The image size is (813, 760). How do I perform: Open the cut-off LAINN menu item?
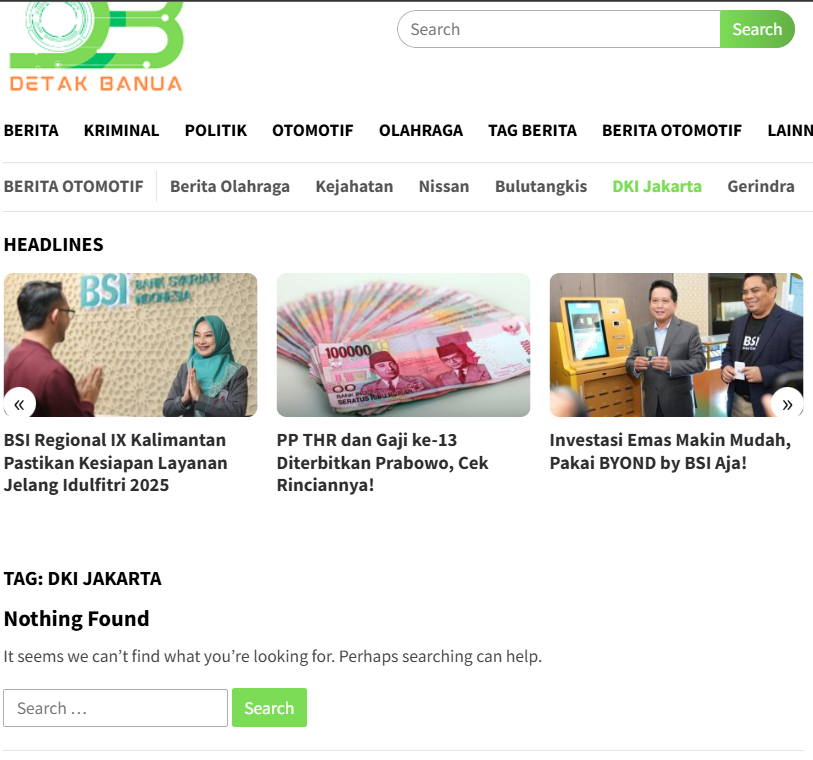click(790, 130)
